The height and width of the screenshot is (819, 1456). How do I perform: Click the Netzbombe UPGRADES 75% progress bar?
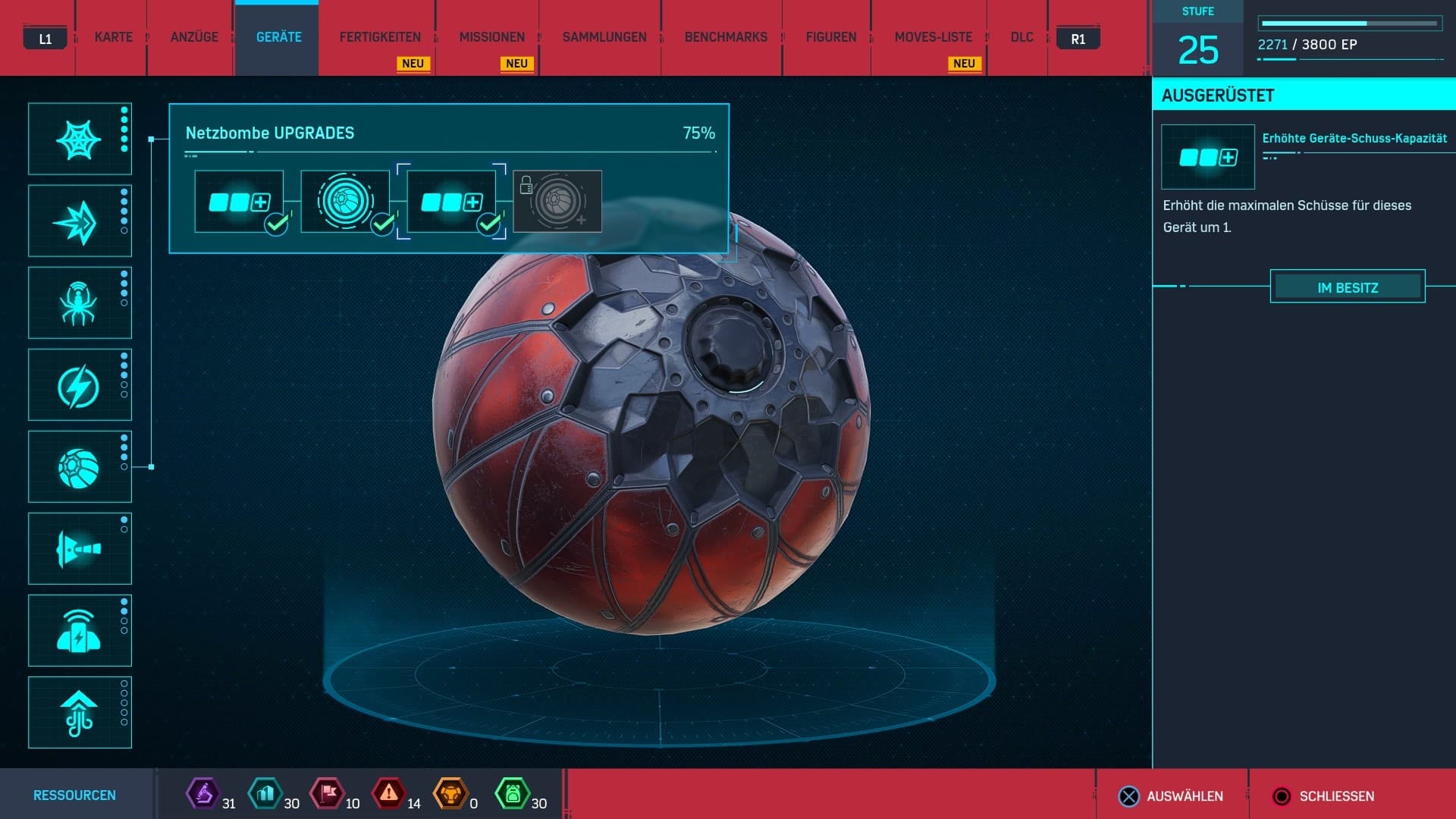[450, 152]
